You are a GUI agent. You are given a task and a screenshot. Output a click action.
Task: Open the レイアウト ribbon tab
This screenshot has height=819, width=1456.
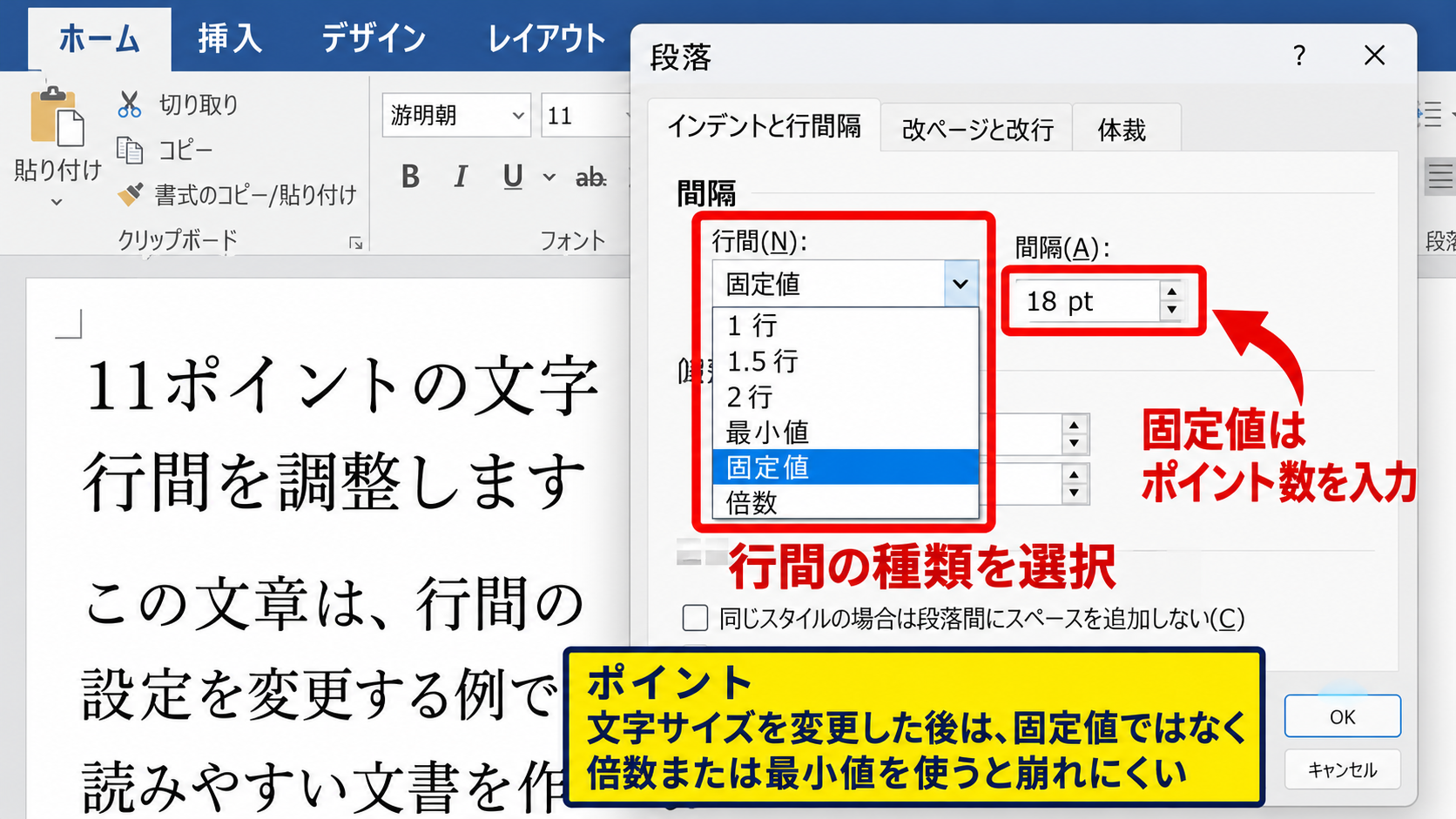tap(546, 39)
